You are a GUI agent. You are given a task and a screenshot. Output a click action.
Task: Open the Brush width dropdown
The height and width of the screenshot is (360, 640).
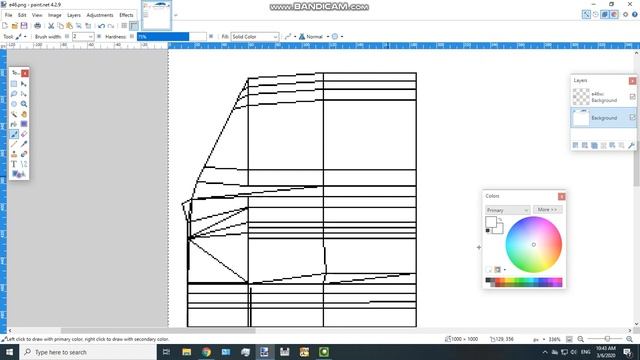click(x=91, y=37)
